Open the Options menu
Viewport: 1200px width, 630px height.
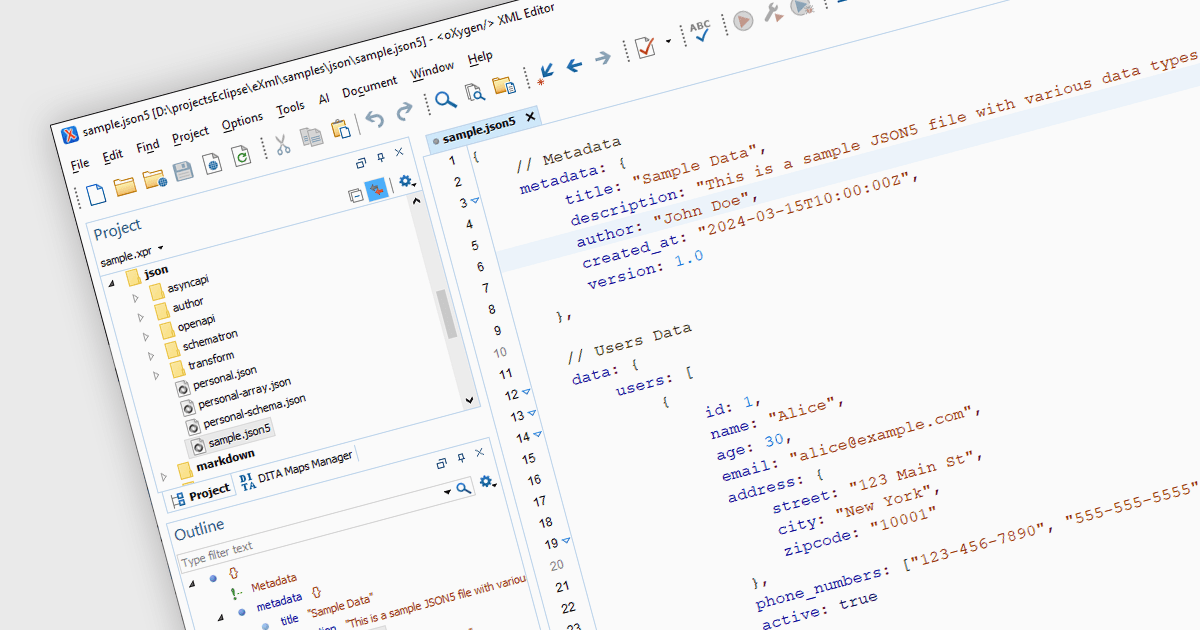[243, 121]
